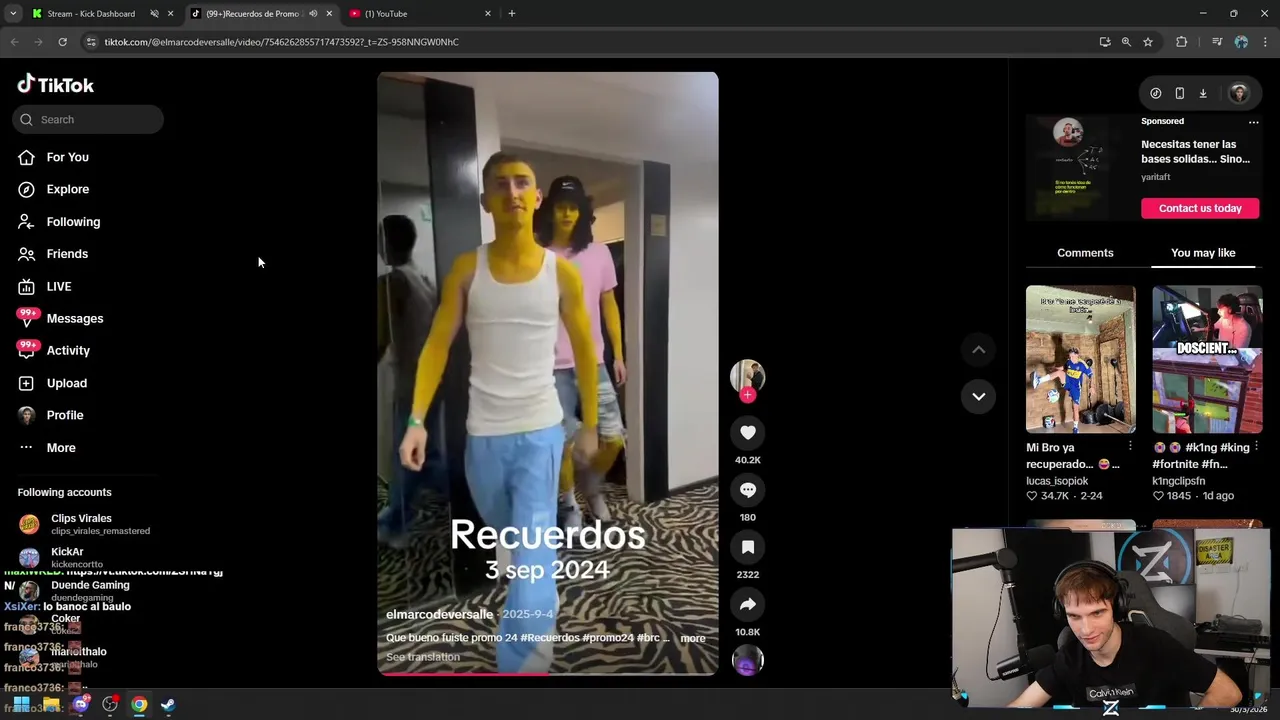Switch to the YouTube browser tab
This screenshot has height=720, width=1280.
coord(386,14)
